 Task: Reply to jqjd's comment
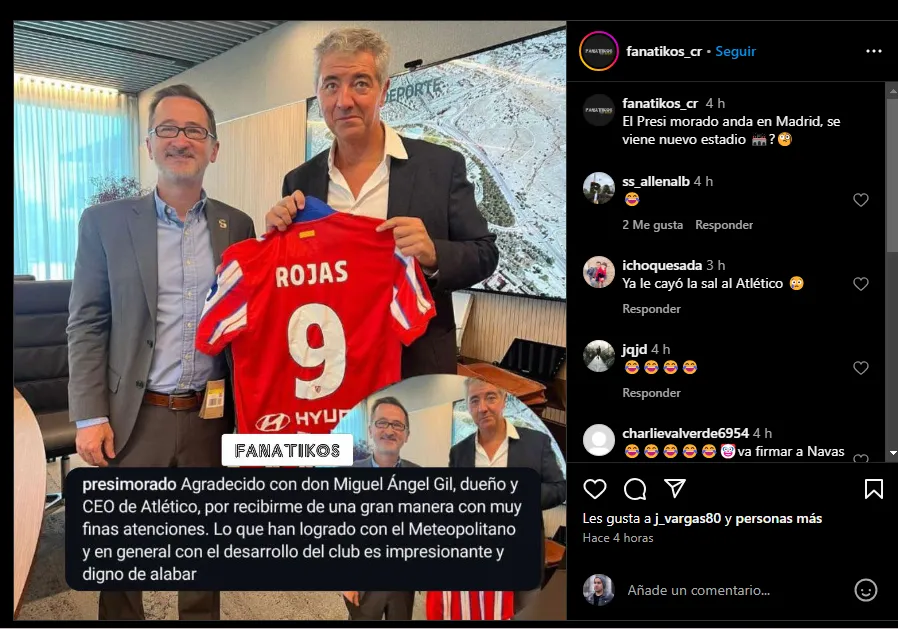pos(651,393)
